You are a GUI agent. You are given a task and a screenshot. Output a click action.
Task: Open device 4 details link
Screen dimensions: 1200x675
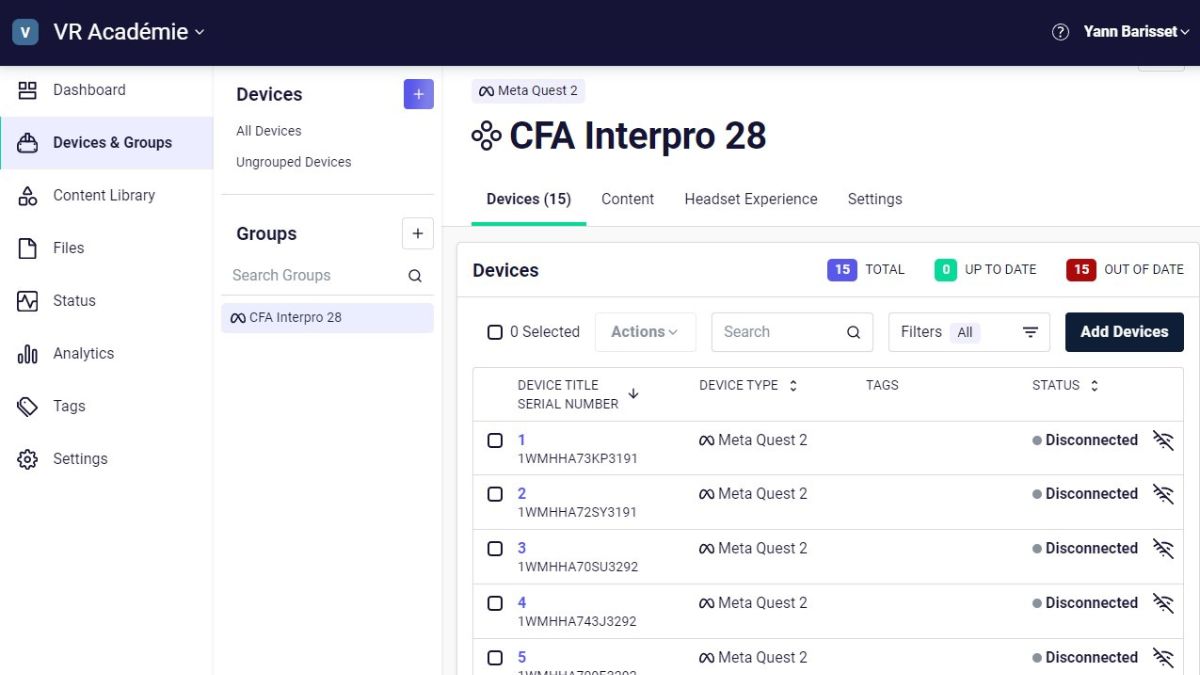tap(522, 603)
